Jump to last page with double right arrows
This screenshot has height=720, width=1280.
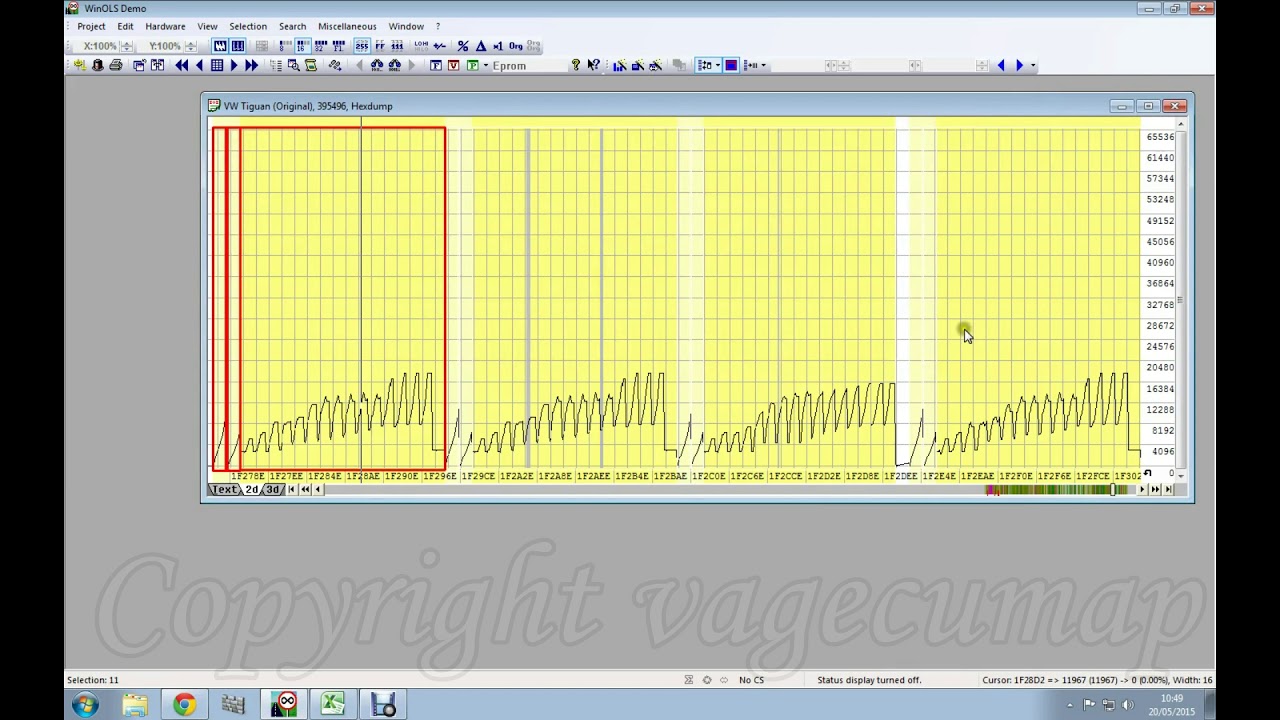251,65
